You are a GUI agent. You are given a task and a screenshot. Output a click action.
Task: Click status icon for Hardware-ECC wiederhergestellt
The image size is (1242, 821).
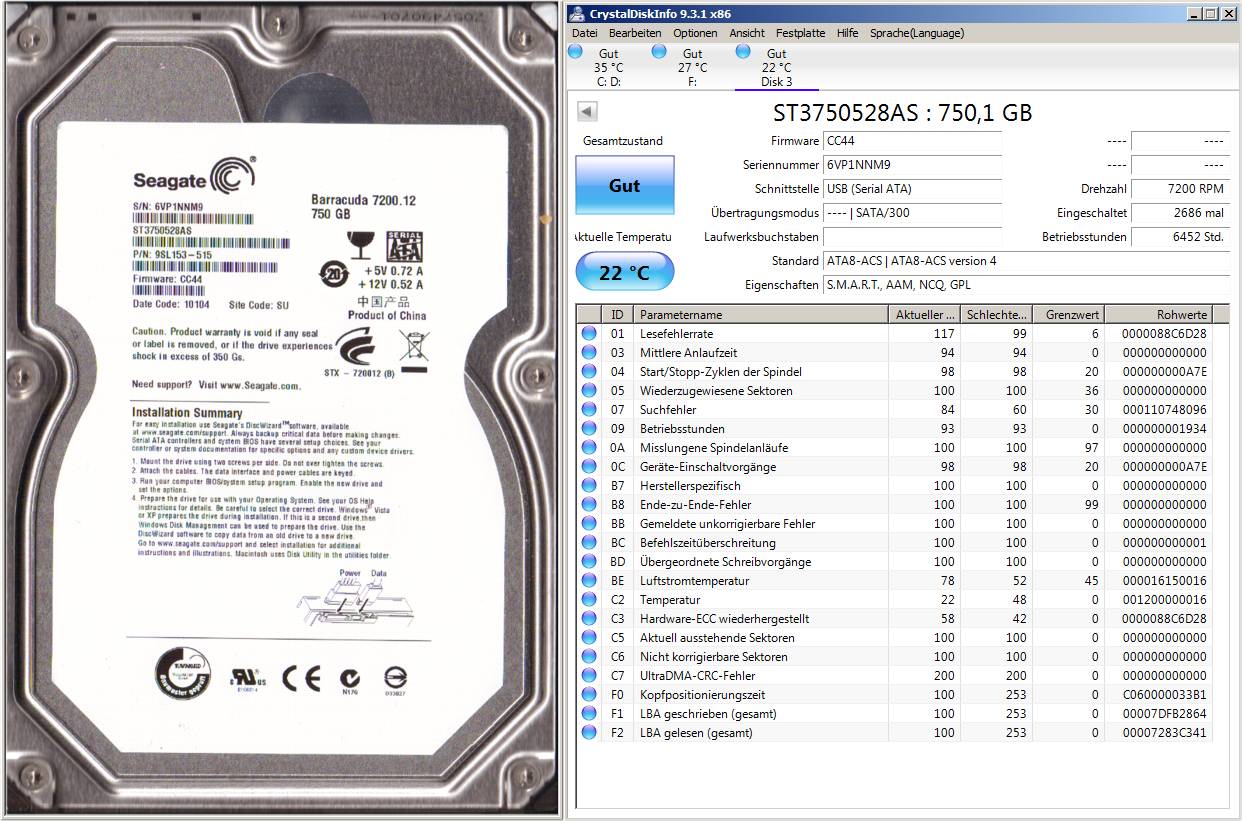pos(589,619)
